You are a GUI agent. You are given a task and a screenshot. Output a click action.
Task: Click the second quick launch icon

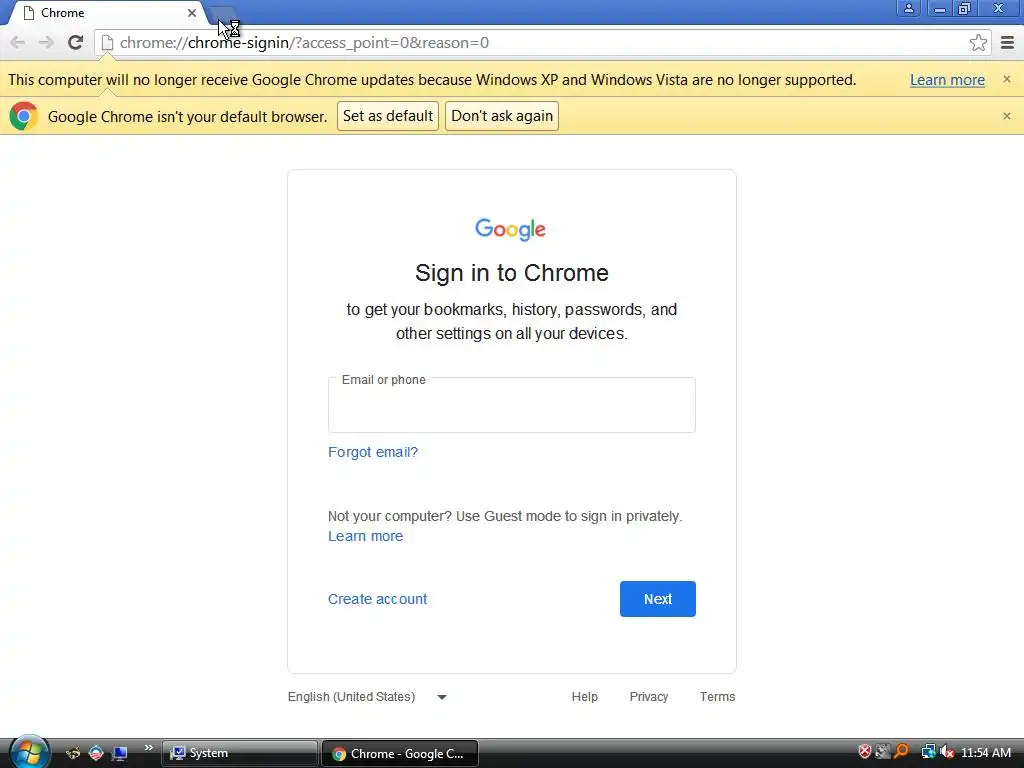click(96, 753)
